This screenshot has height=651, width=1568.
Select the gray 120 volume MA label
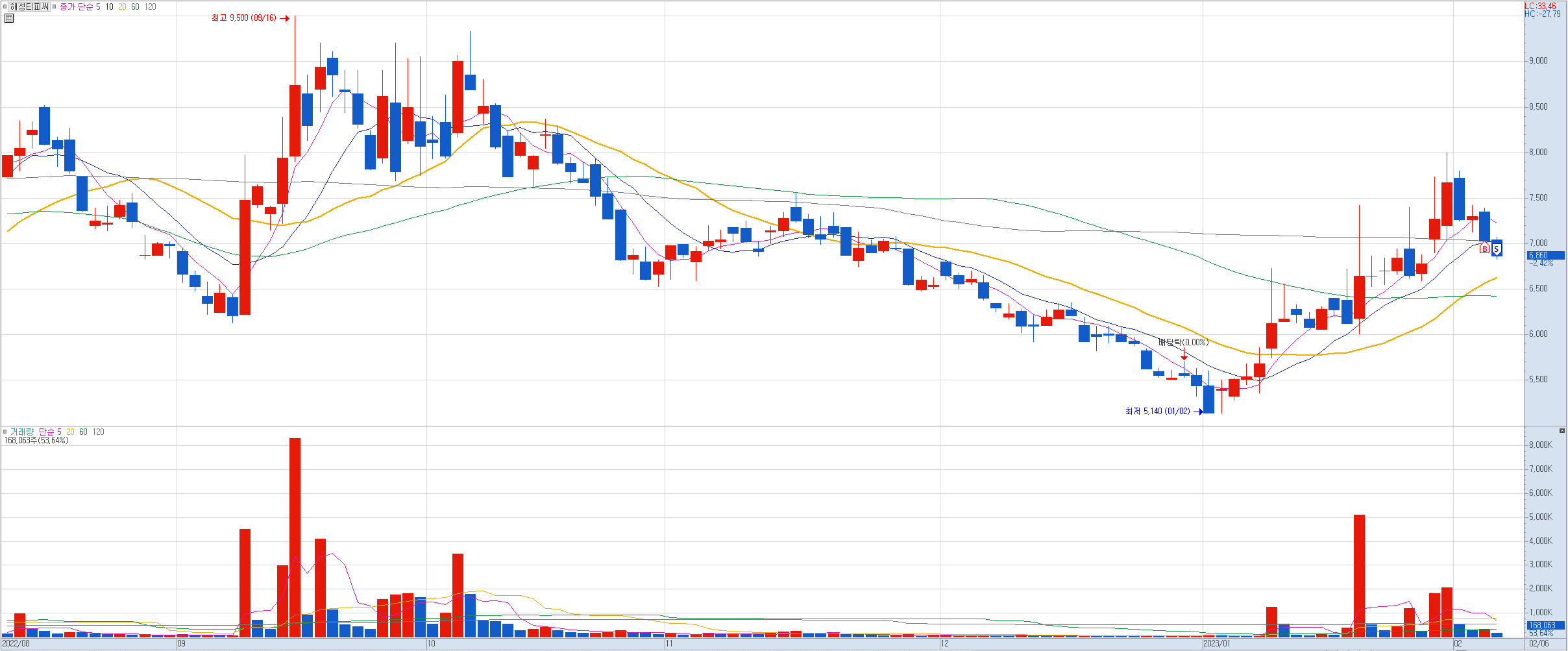click(x=98, y=432)
